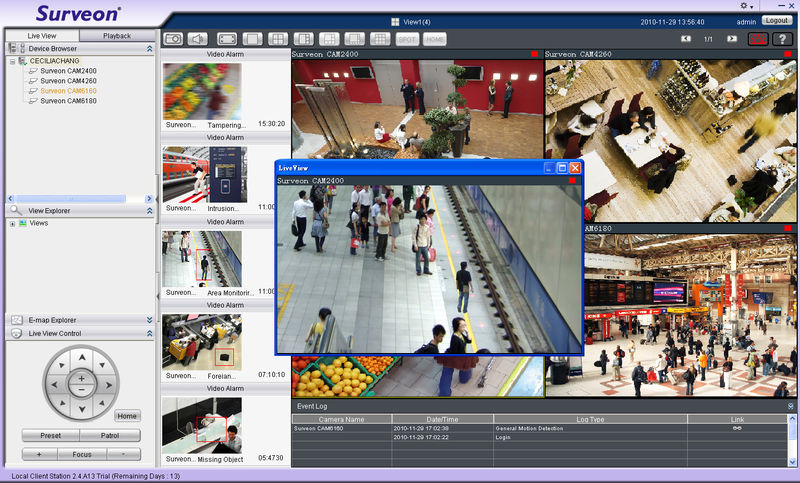Select the Login event log row
The height and width of the screenshot is (483, 800).
coord(539,437)
